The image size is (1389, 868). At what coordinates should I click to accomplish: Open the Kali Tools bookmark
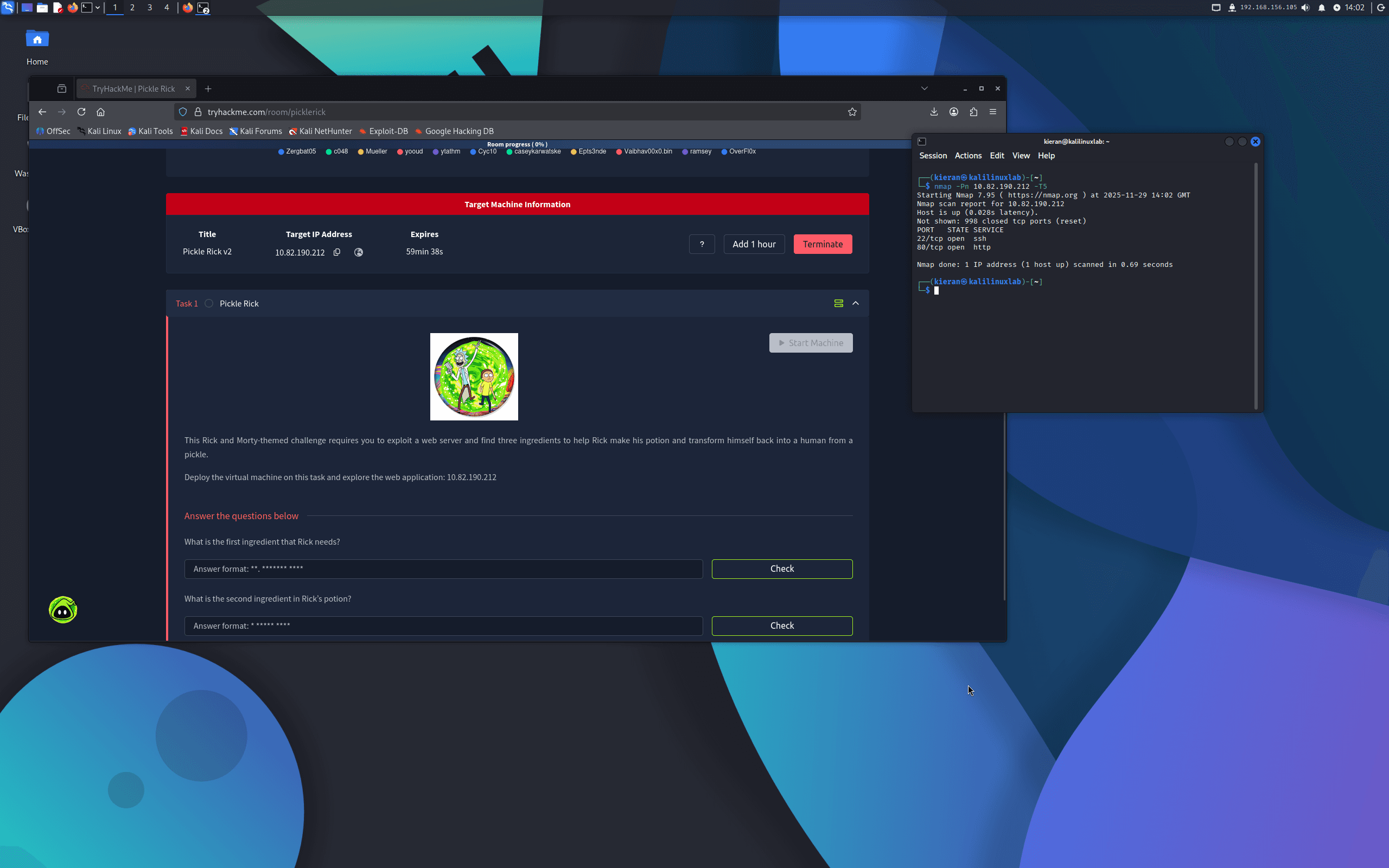pos(150,131)
